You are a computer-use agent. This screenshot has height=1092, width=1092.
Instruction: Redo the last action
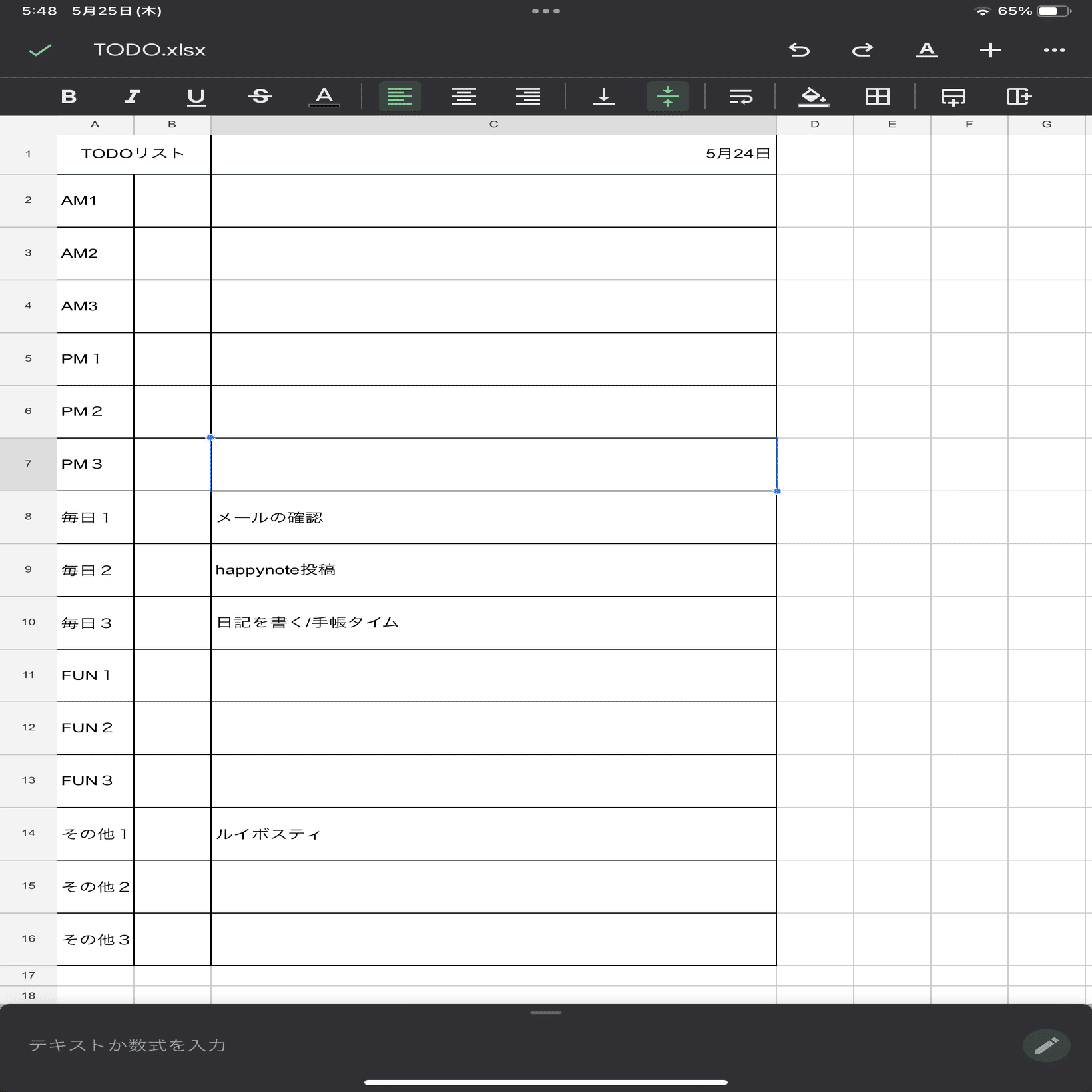click(x=862, y=50)
